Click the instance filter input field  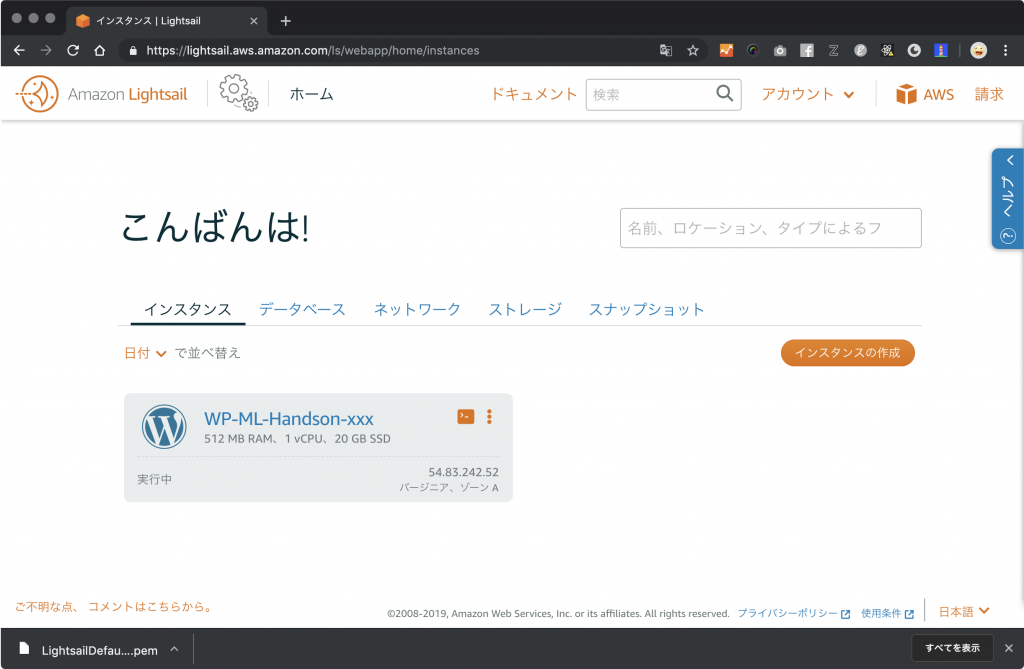(771, 228)
